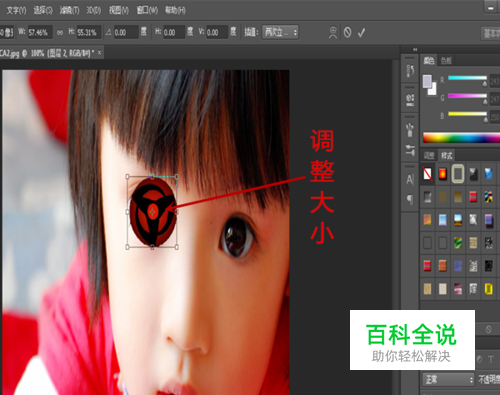Apply the rainbow diagonal stripes style swatch
This screenshot has width=500, height=395.
point(488,197)
